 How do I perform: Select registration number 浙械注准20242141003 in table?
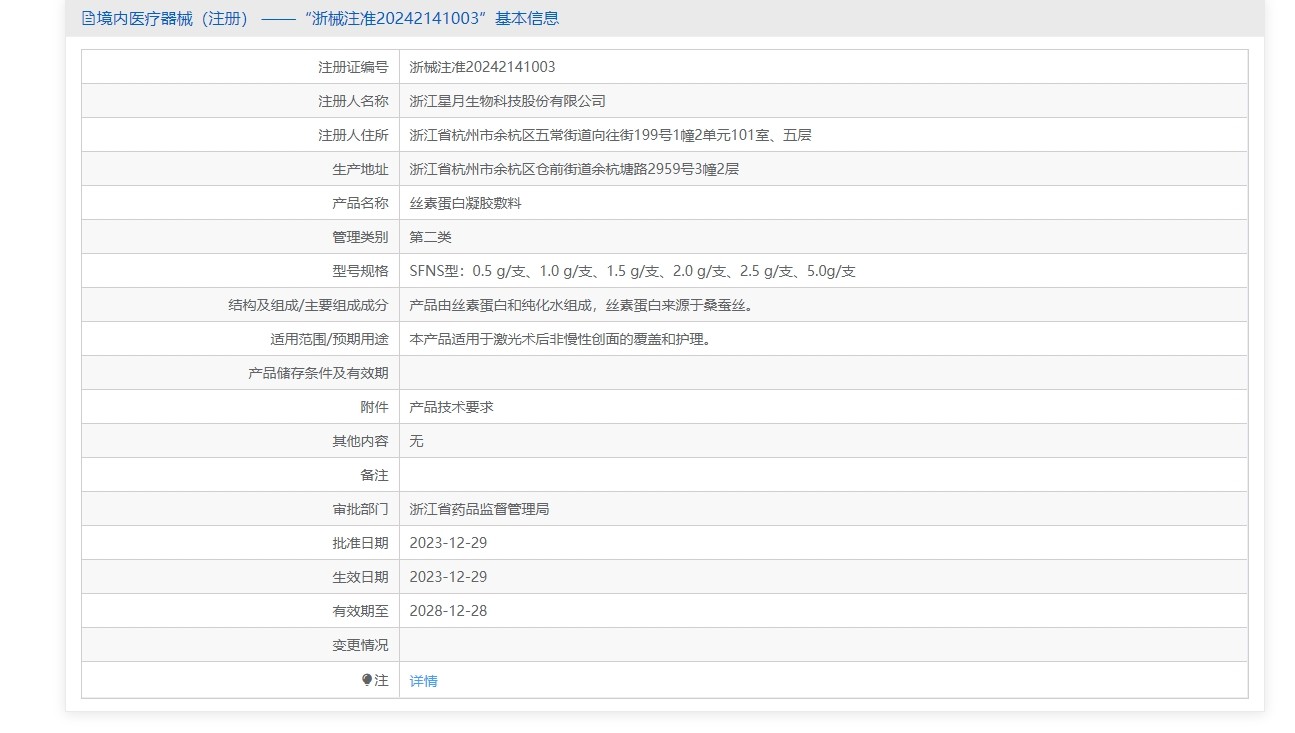coord(482,67)
